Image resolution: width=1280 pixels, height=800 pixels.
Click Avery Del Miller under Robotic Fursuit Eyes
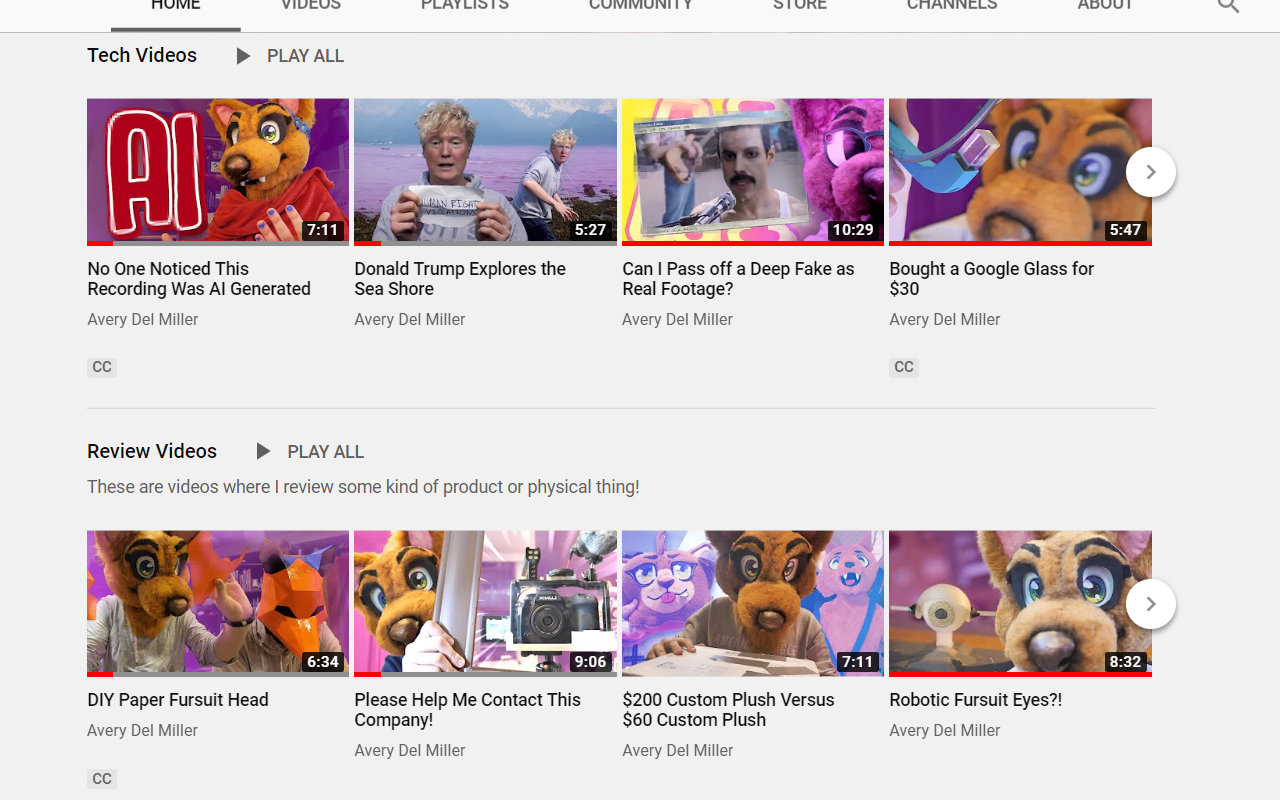pos(945,731)
